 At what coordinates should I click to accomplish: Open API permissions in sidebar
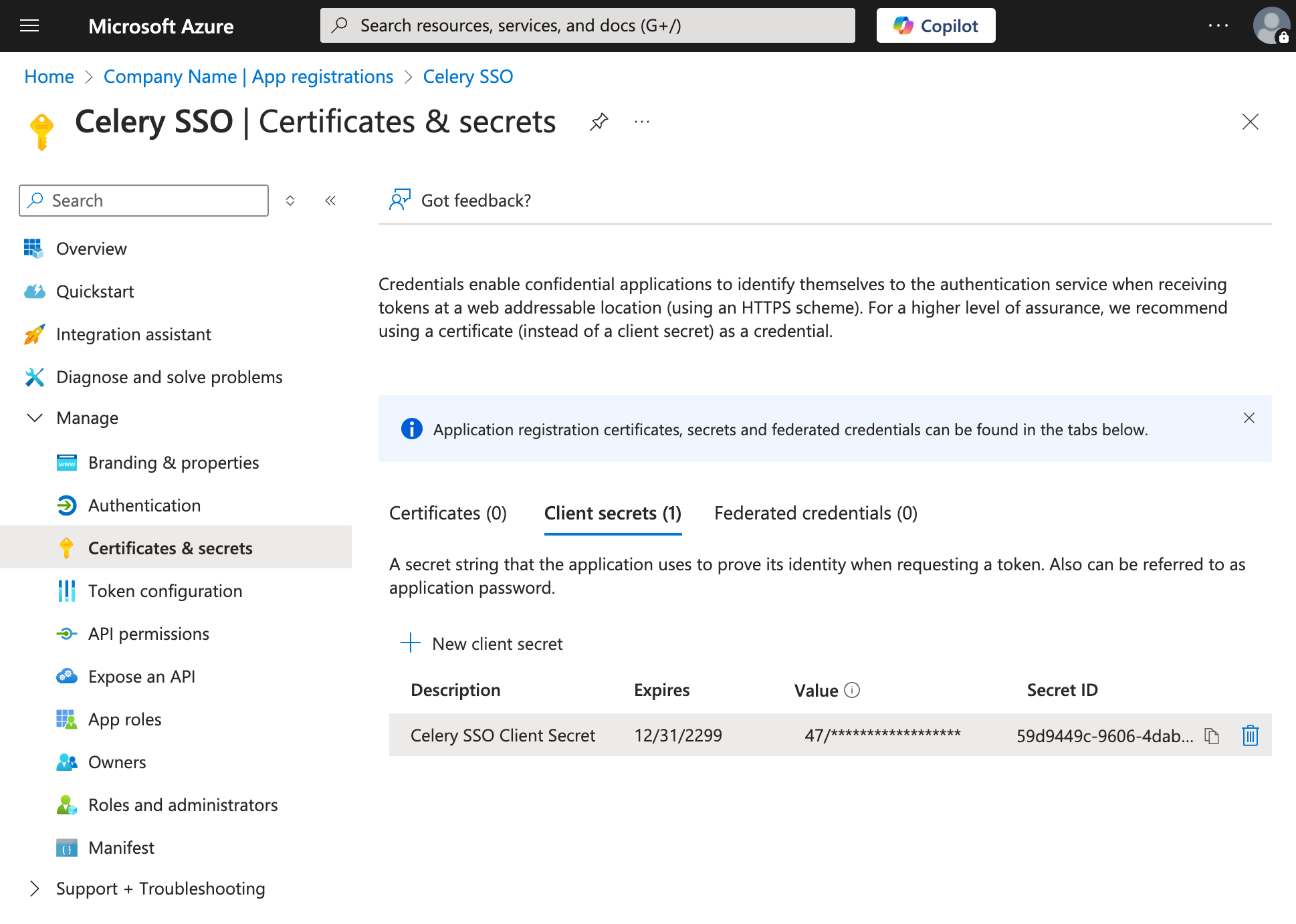click(x=148, y=634)
